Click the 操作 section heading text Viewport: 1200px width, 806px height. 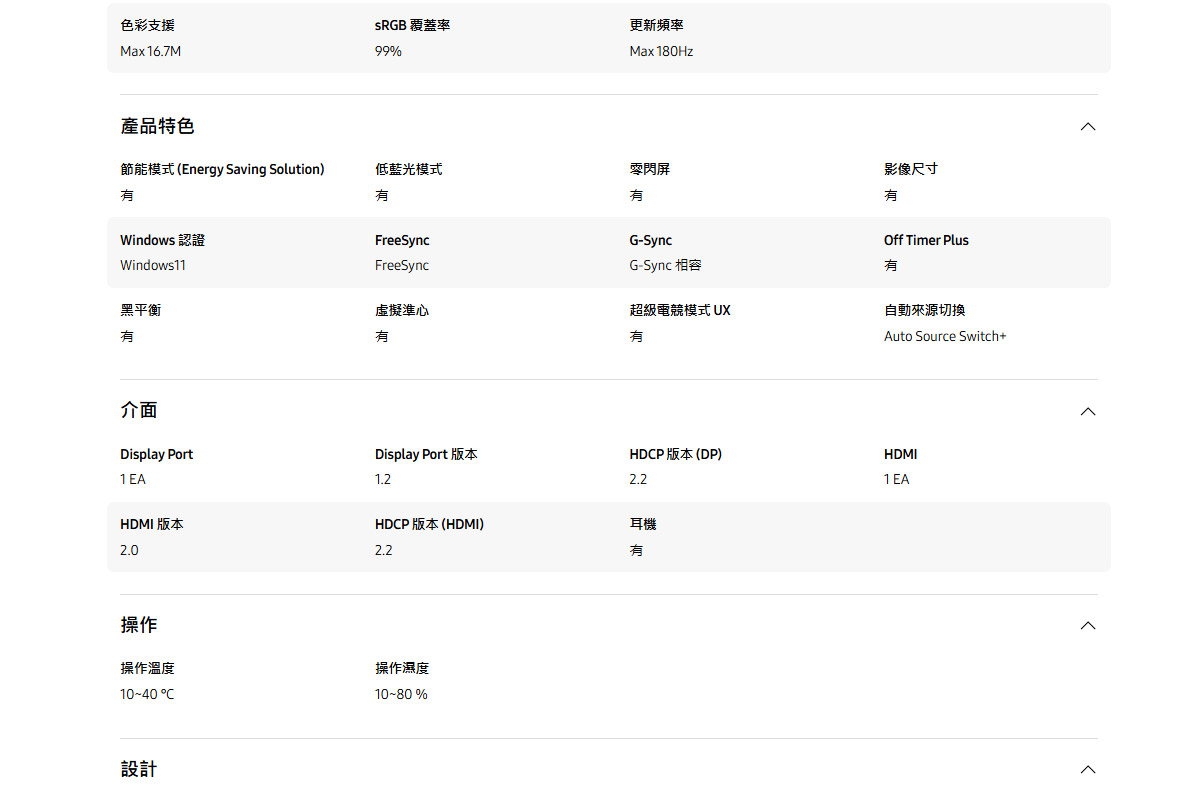coord(139,625)
